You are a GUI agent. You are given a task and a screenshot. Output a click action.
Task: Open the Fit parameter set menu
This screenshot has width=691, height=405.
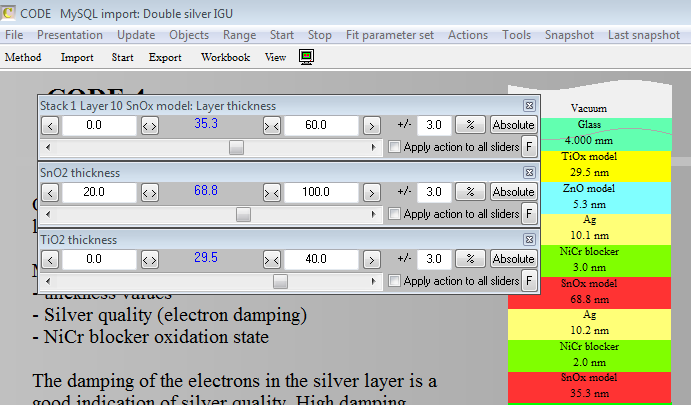click(x=390, y=35)
